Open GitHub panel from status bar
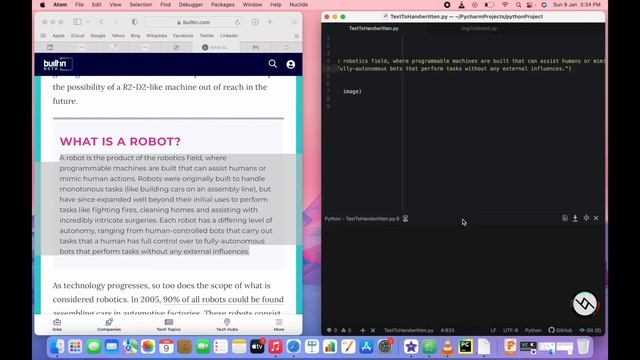Screen dimensions: 640x360 point(560,330)
